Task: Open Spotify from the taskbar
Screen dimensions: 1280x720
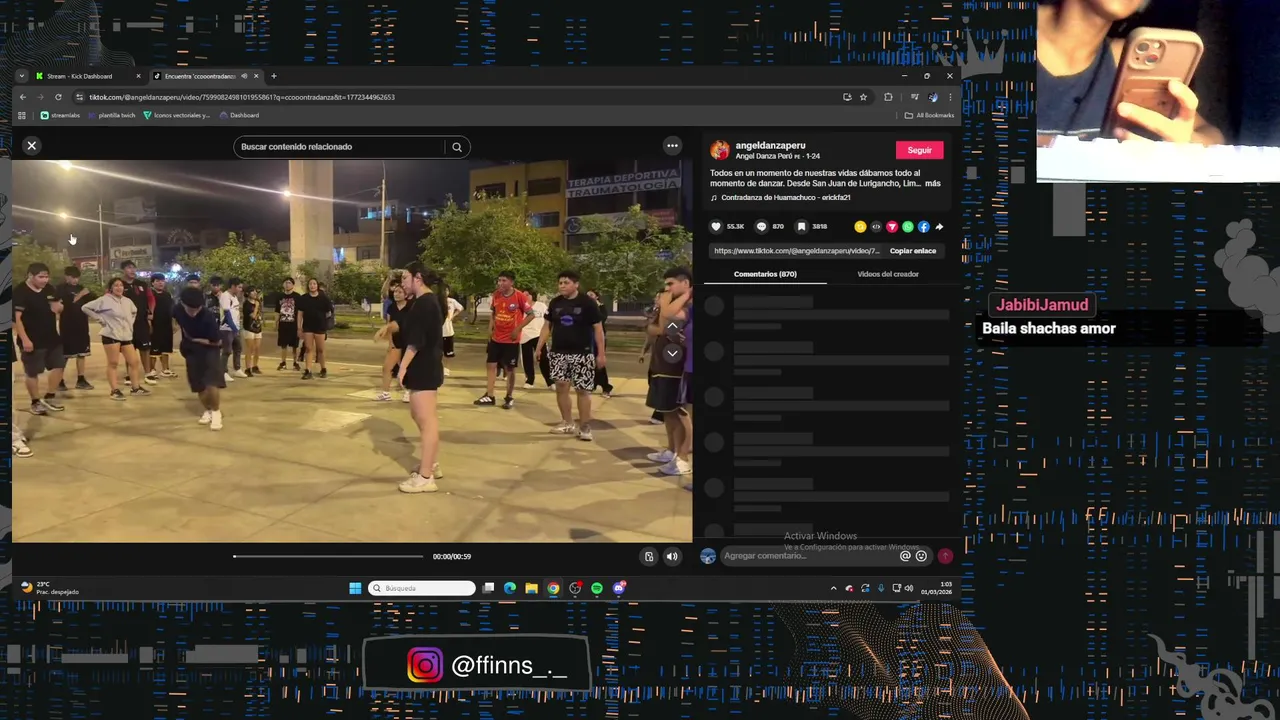Action: click(x=597, y=588)
